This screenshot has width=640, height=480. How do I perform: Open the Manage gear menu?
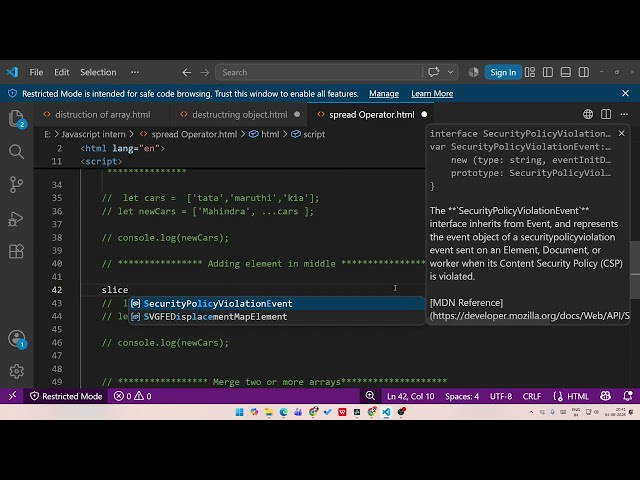16,371
